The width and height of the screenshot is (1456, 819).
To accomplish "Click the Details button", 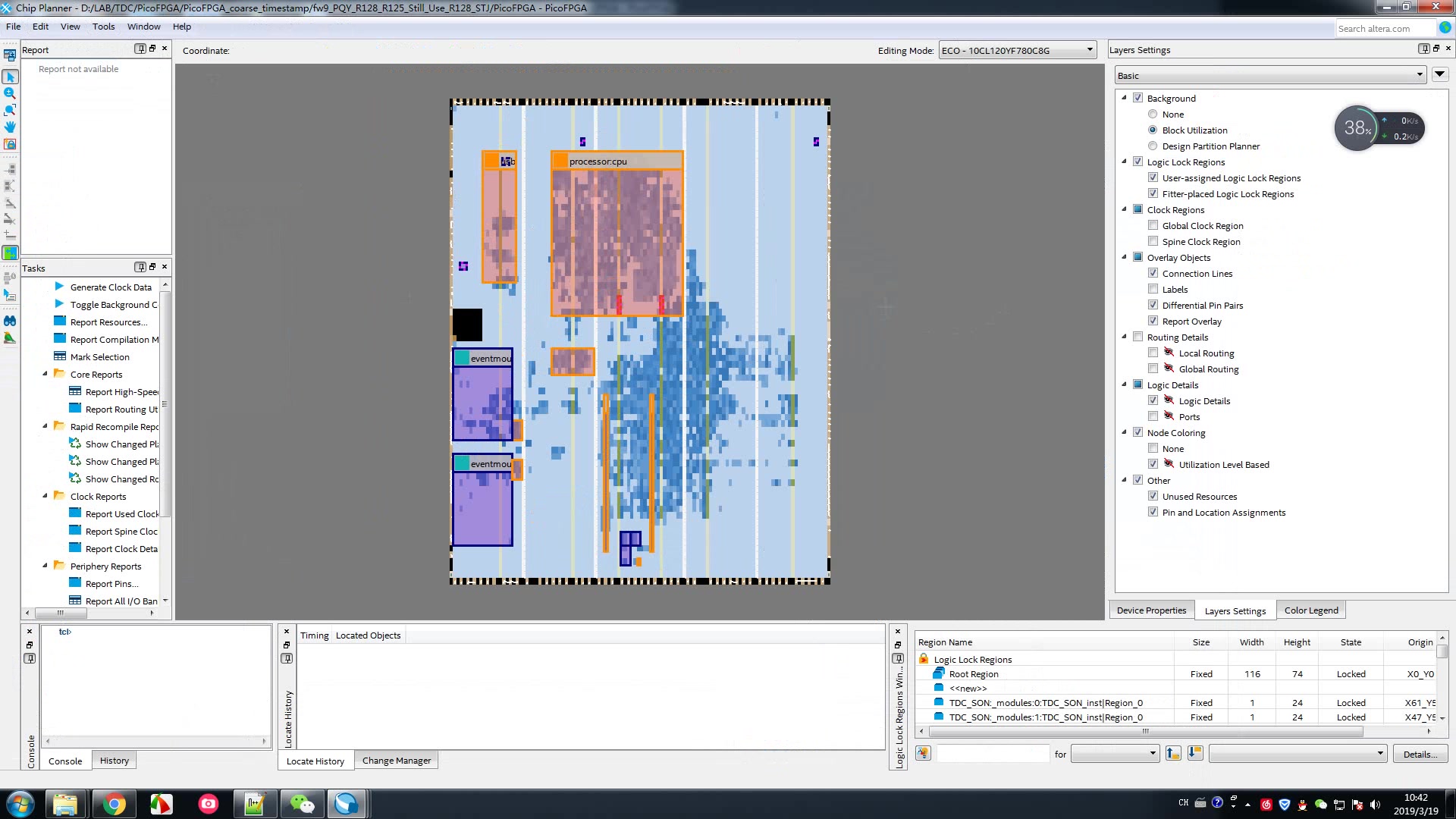I will click(1419, 754).
